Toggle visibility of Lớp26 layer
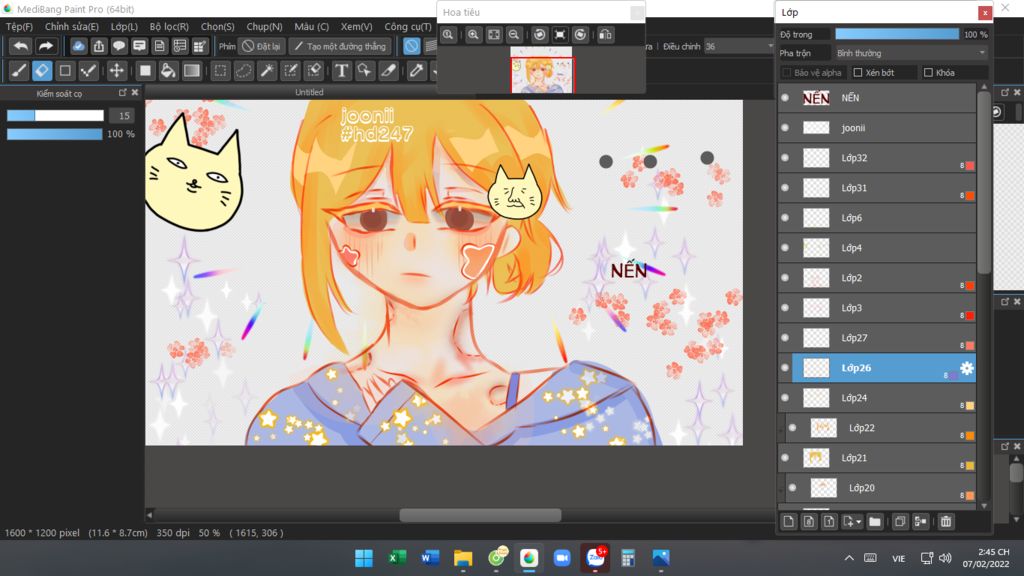Image resolution: width=1024 pixels, height=576 pixels. point(785,368)
